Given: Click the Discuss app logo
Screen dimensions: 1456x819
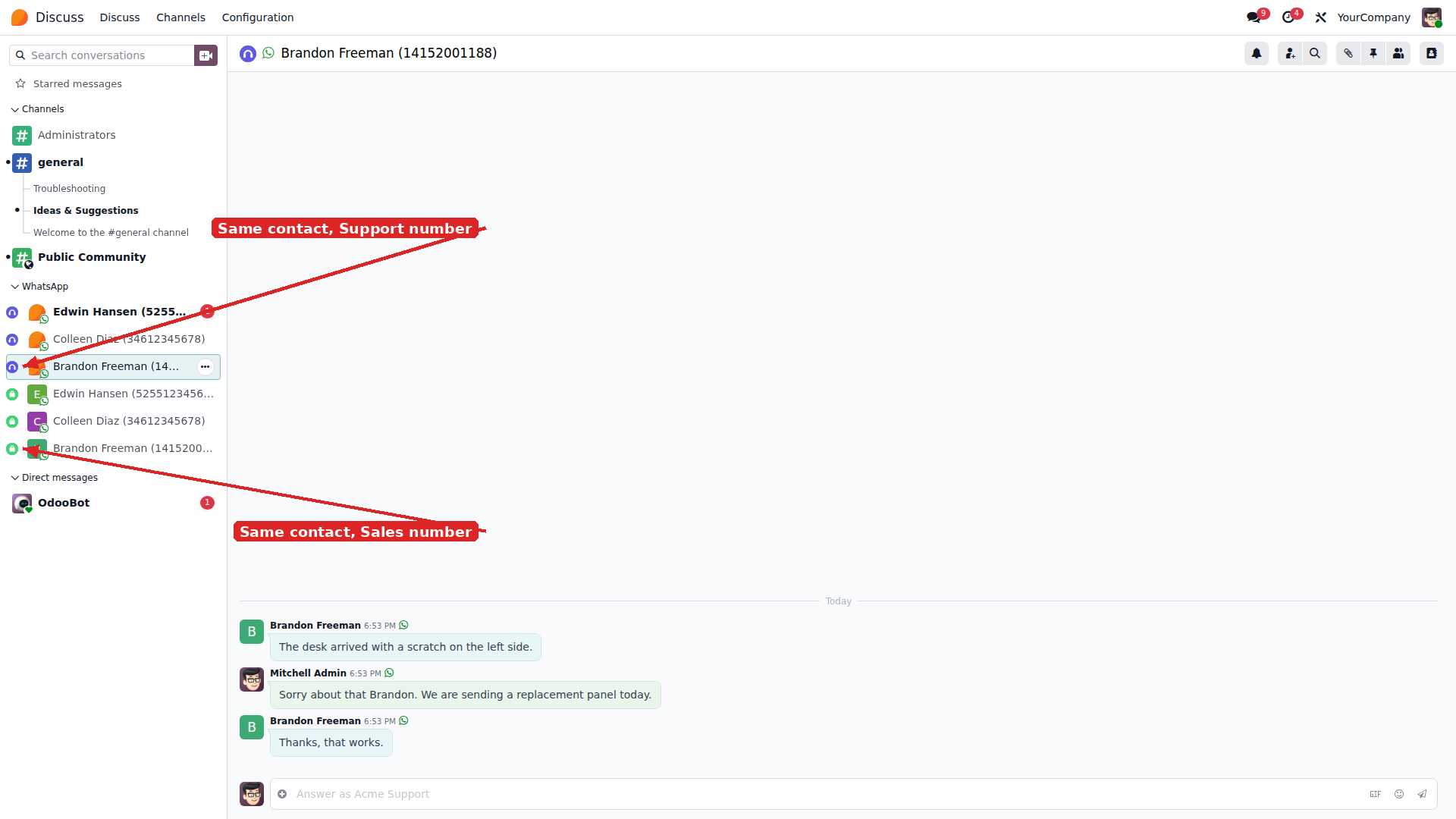Looking at the screenshot, I should click(20, 17).
